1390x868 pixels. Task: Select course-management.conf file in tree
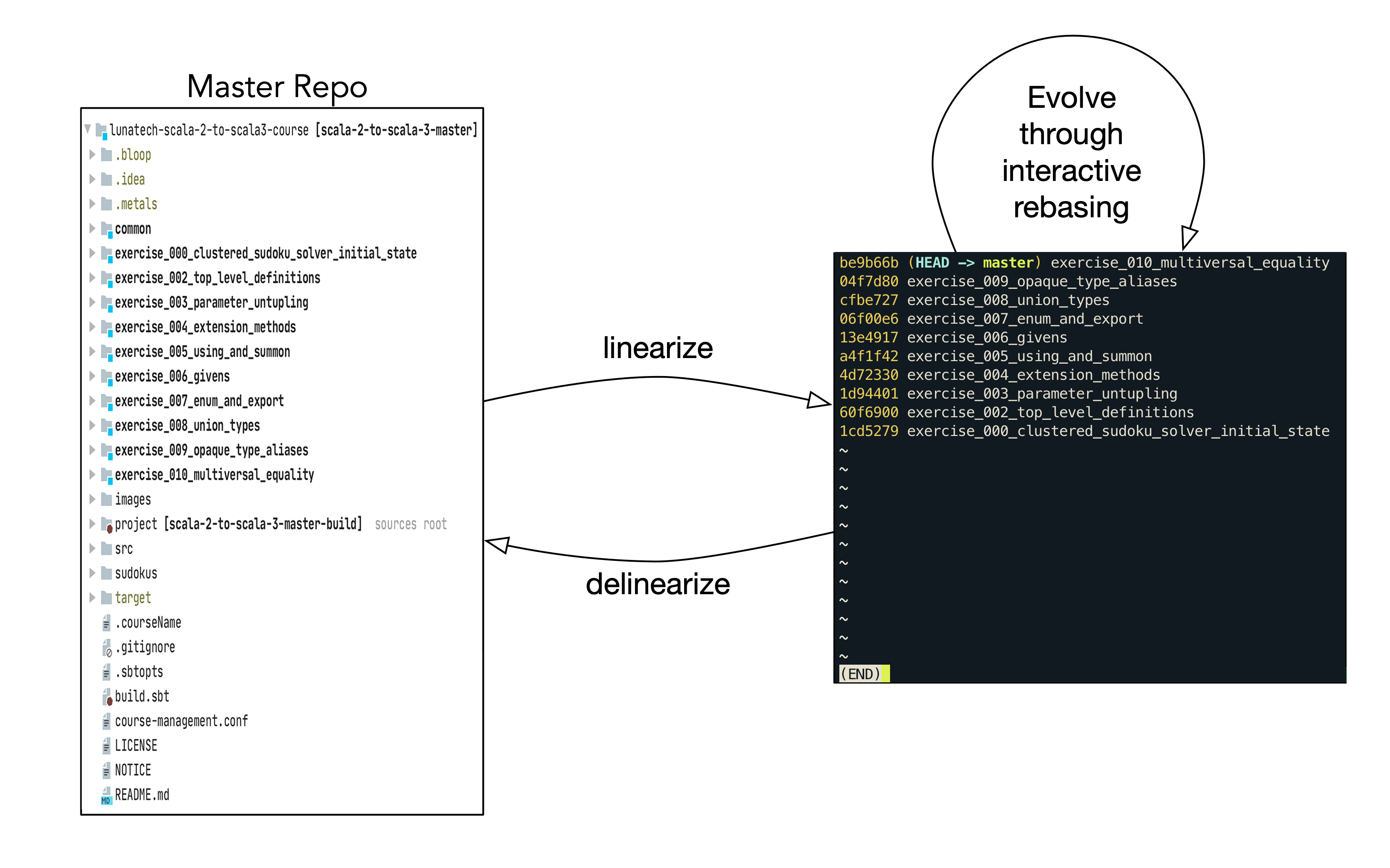click(x=181, y=721)
